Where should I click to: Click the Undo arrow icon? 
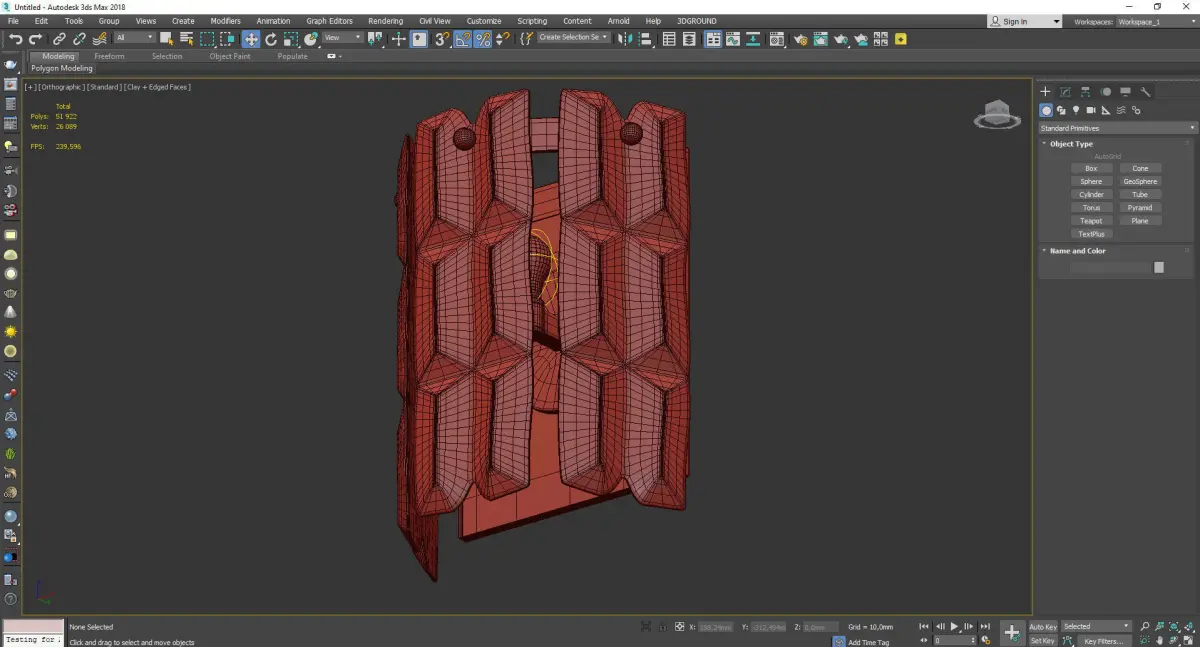point(15,39)
